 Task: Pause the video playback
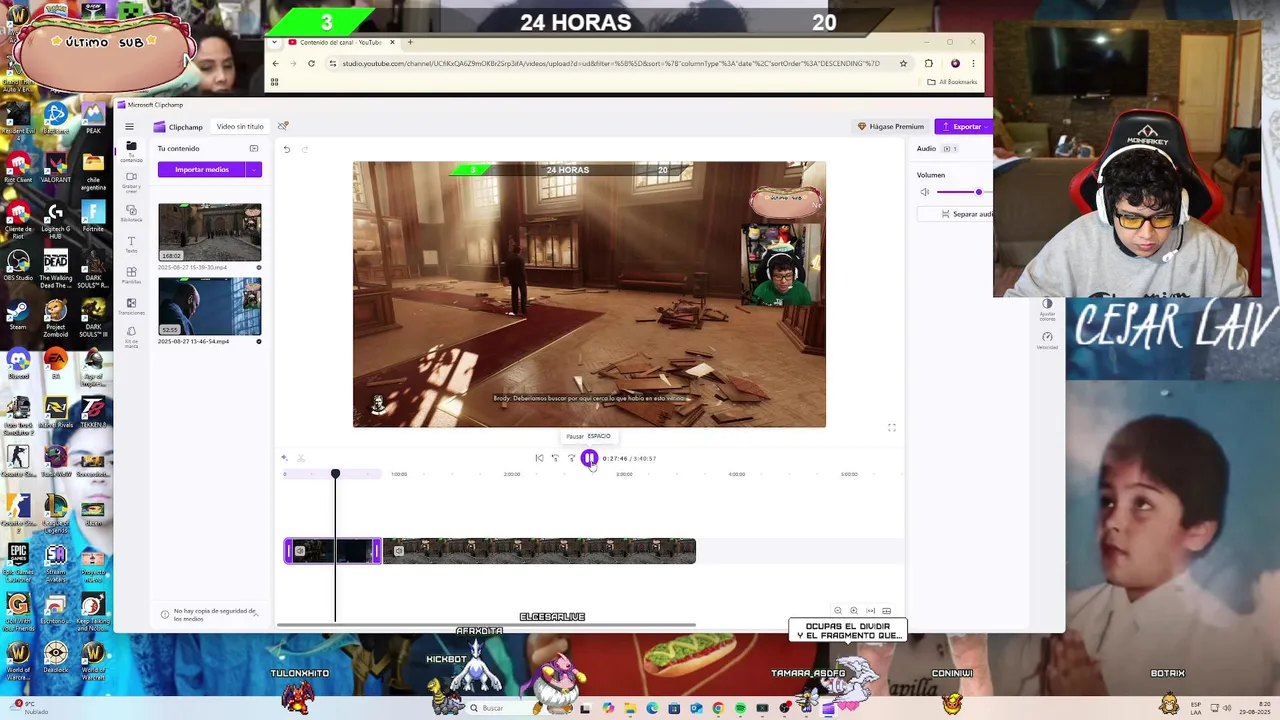[589, 458]
